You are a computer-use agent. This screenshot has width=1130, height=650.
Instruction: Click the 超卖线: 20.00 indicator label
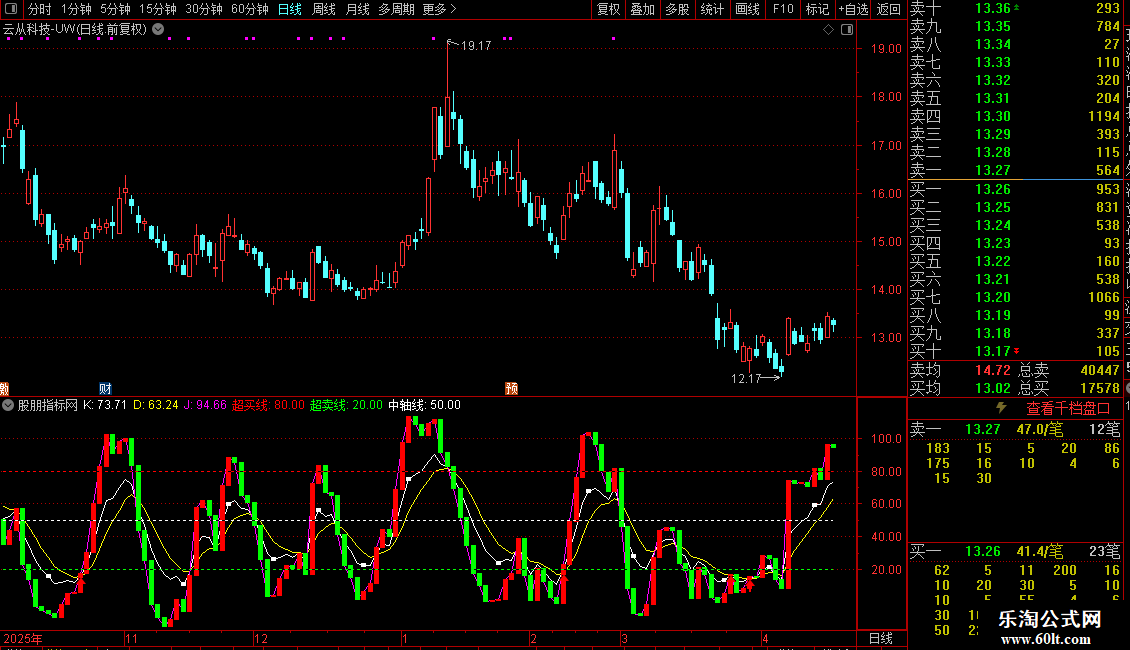(x=346, y=405)
